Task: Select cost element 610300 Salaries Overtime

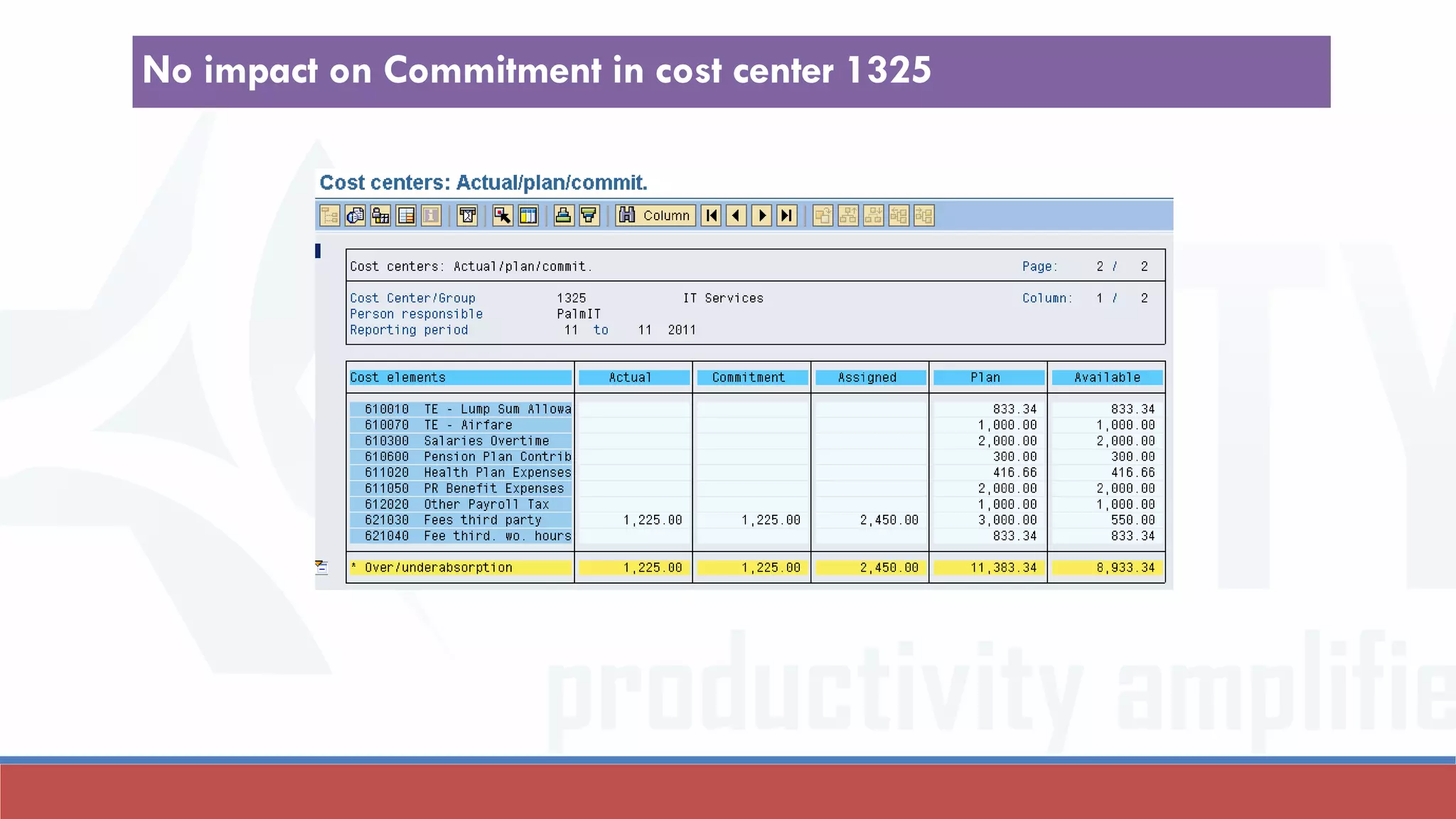Action: (461, 441)
